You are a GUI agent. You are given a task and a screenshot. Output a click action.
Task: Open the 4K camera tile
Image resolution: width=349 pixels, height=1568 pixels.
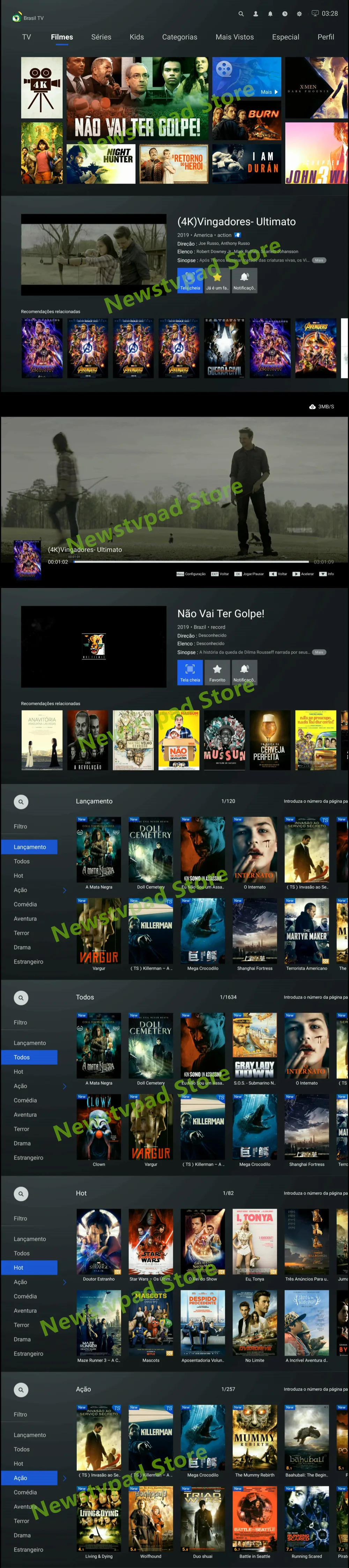(42, 88)
